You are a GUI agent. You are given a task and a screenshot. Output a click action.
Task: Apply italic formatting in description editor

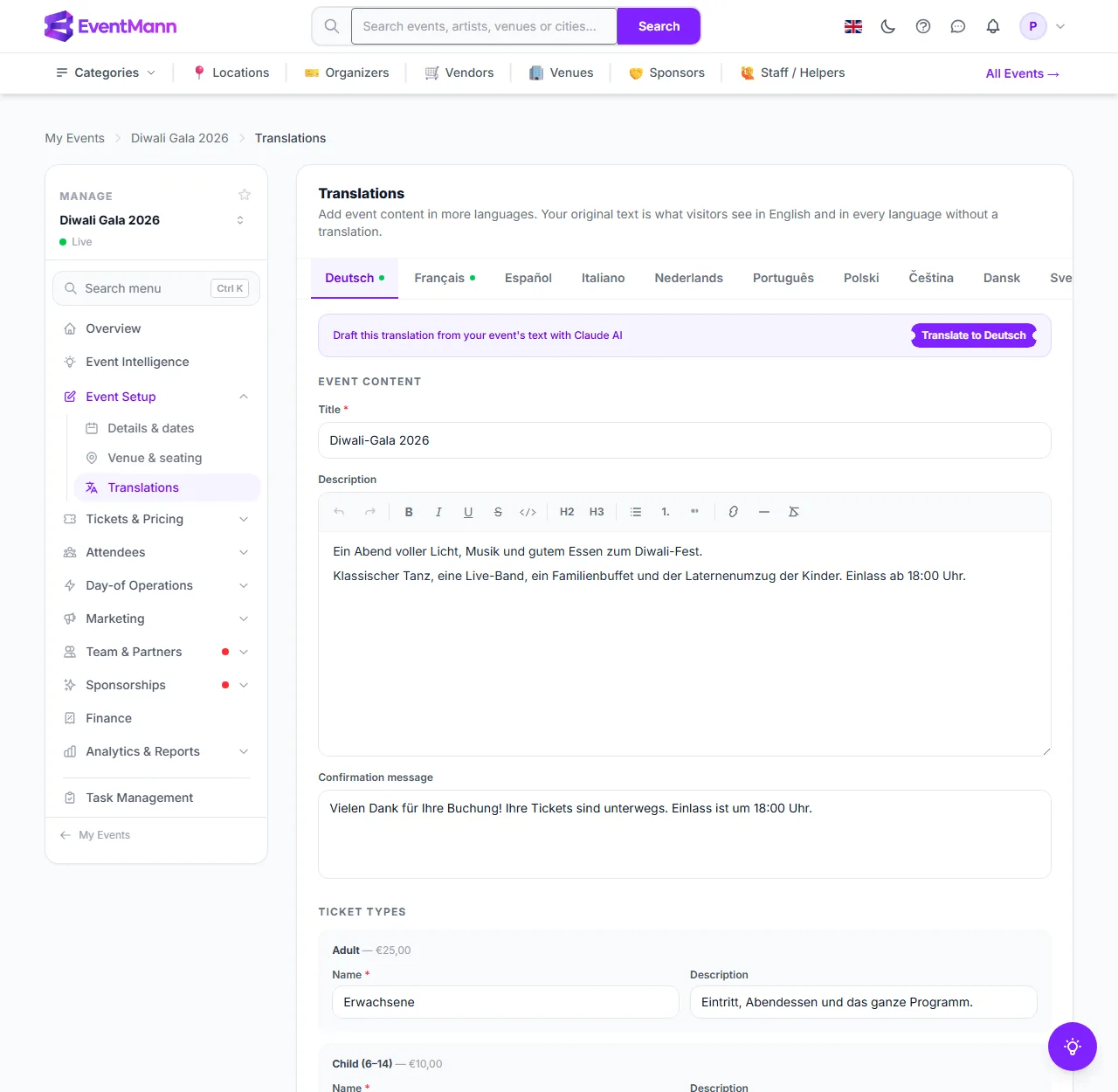[x=438, y=512]
